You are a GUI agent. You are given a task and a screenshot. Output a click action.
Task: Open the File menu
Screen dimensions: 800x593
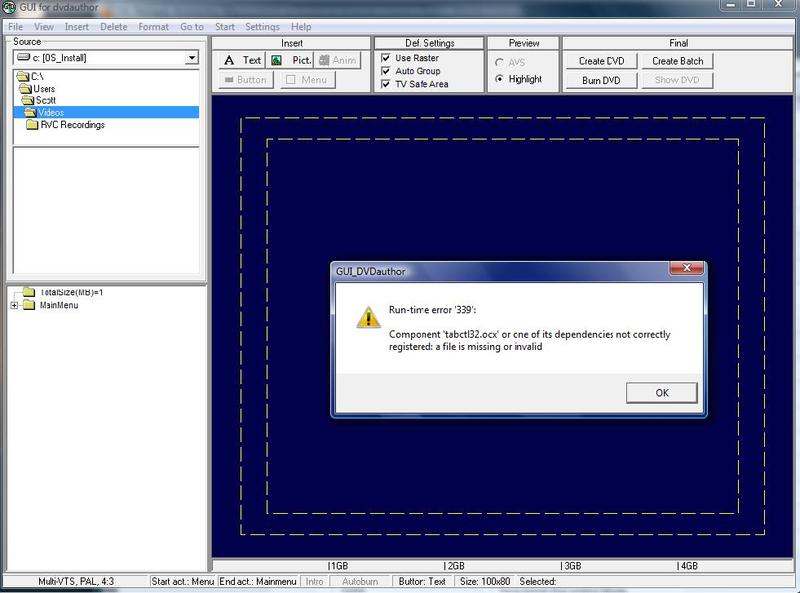pos(15,27)
